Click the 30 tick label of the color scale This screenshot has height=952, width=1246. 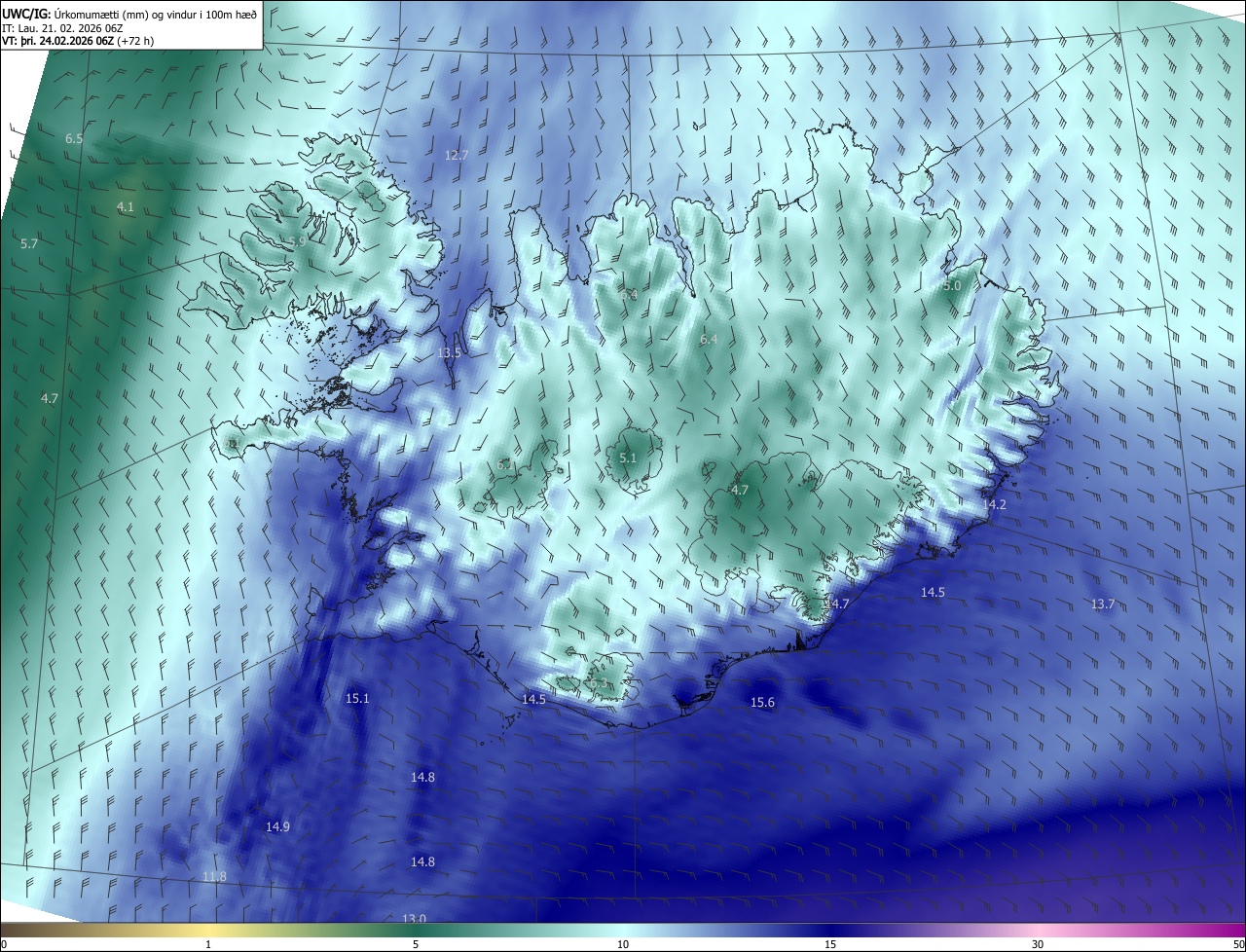pyautogui.click(x=1038, y=944)
